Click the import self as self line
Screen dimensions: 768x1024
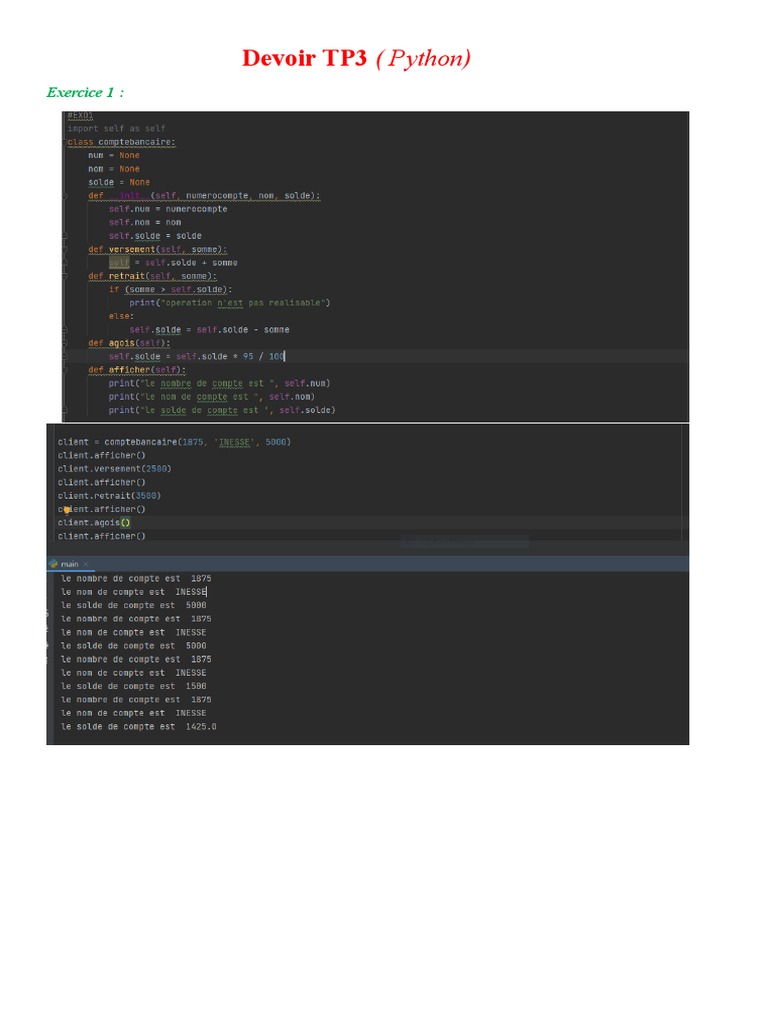[x=116, y=129]
